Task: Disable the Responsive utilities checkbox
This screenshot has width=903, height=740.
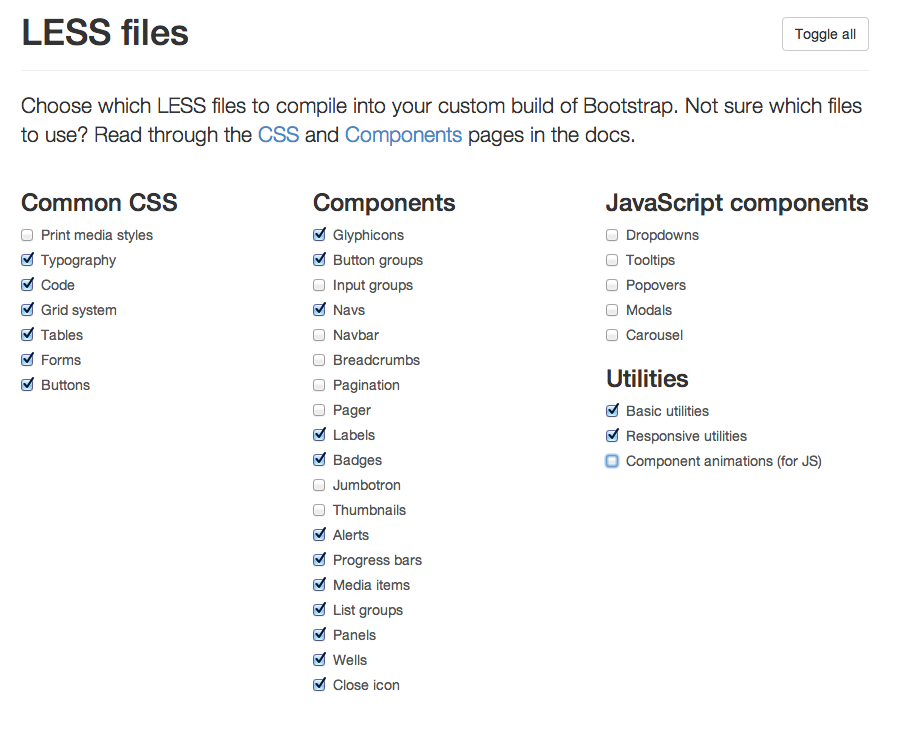Action: click(x=612, y=435)
